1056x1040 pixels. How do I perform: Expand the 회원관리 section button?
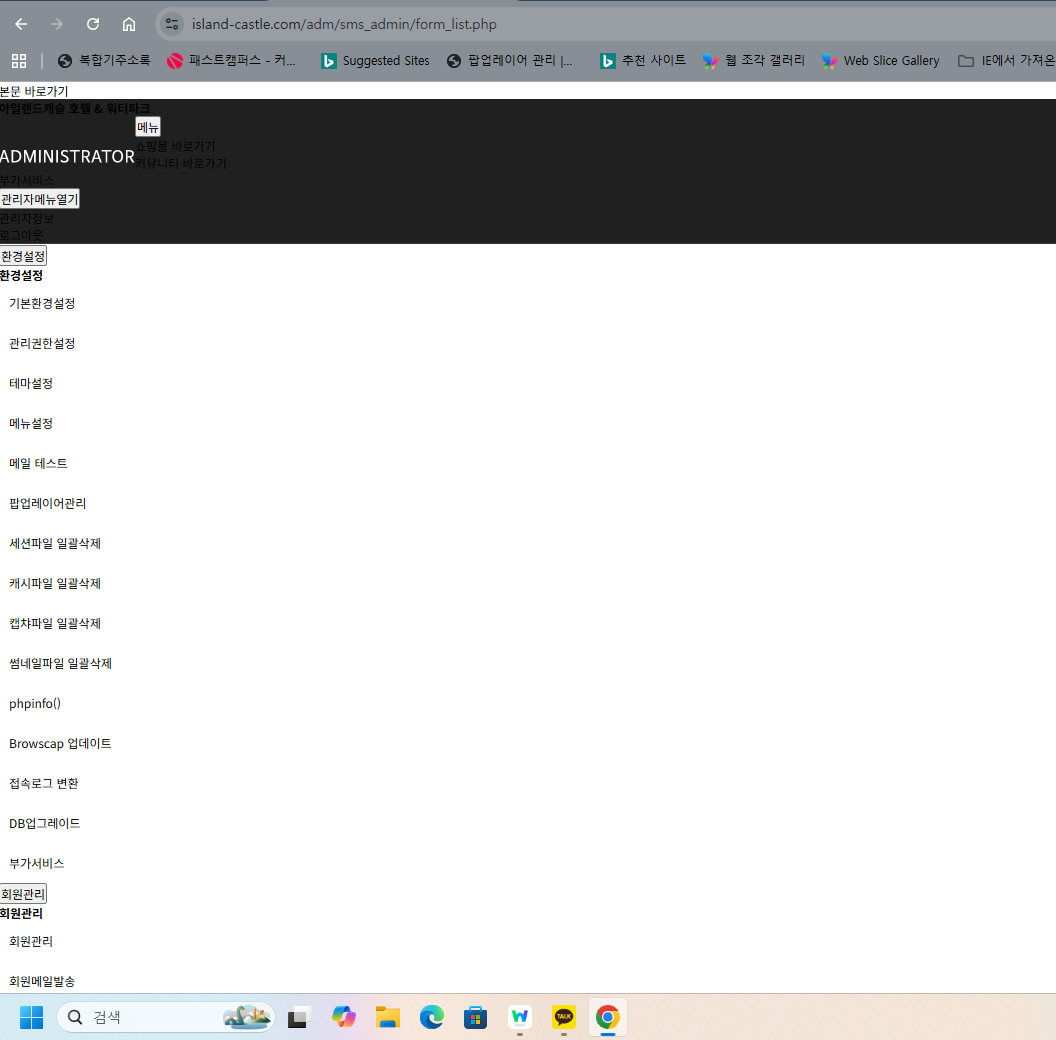click(x=23, y=894)
